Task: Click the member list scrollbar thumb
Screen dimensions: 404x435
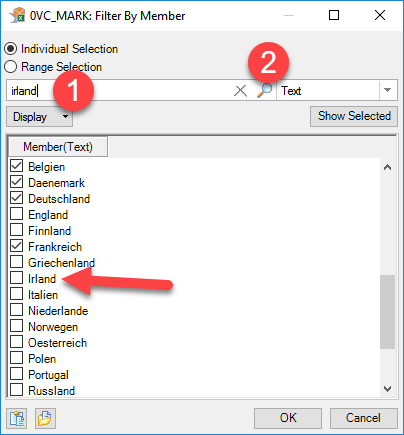Action: (x=387, y=312)
